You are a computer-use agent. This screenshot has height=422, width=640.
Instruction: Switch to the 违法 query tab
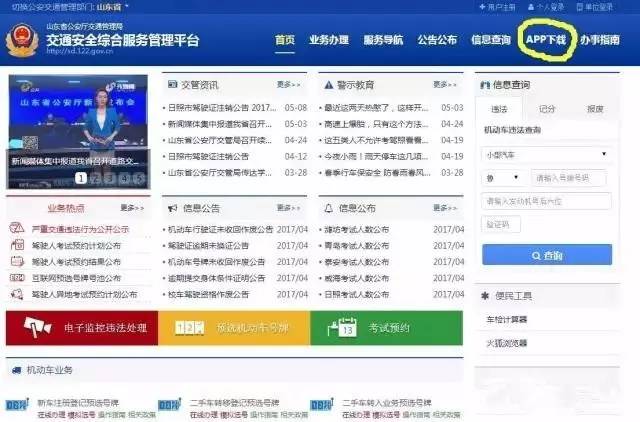click(499, 109)
